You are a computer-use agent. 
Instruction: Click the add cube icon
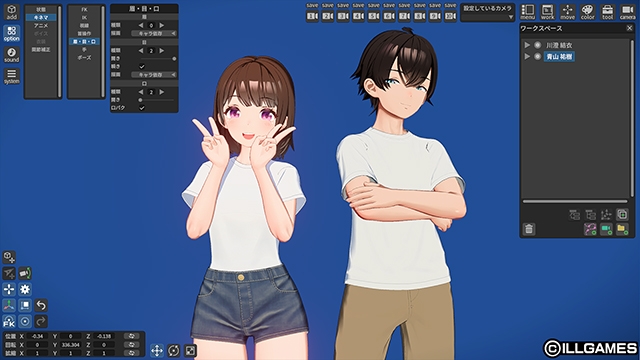tap(11, 12)
